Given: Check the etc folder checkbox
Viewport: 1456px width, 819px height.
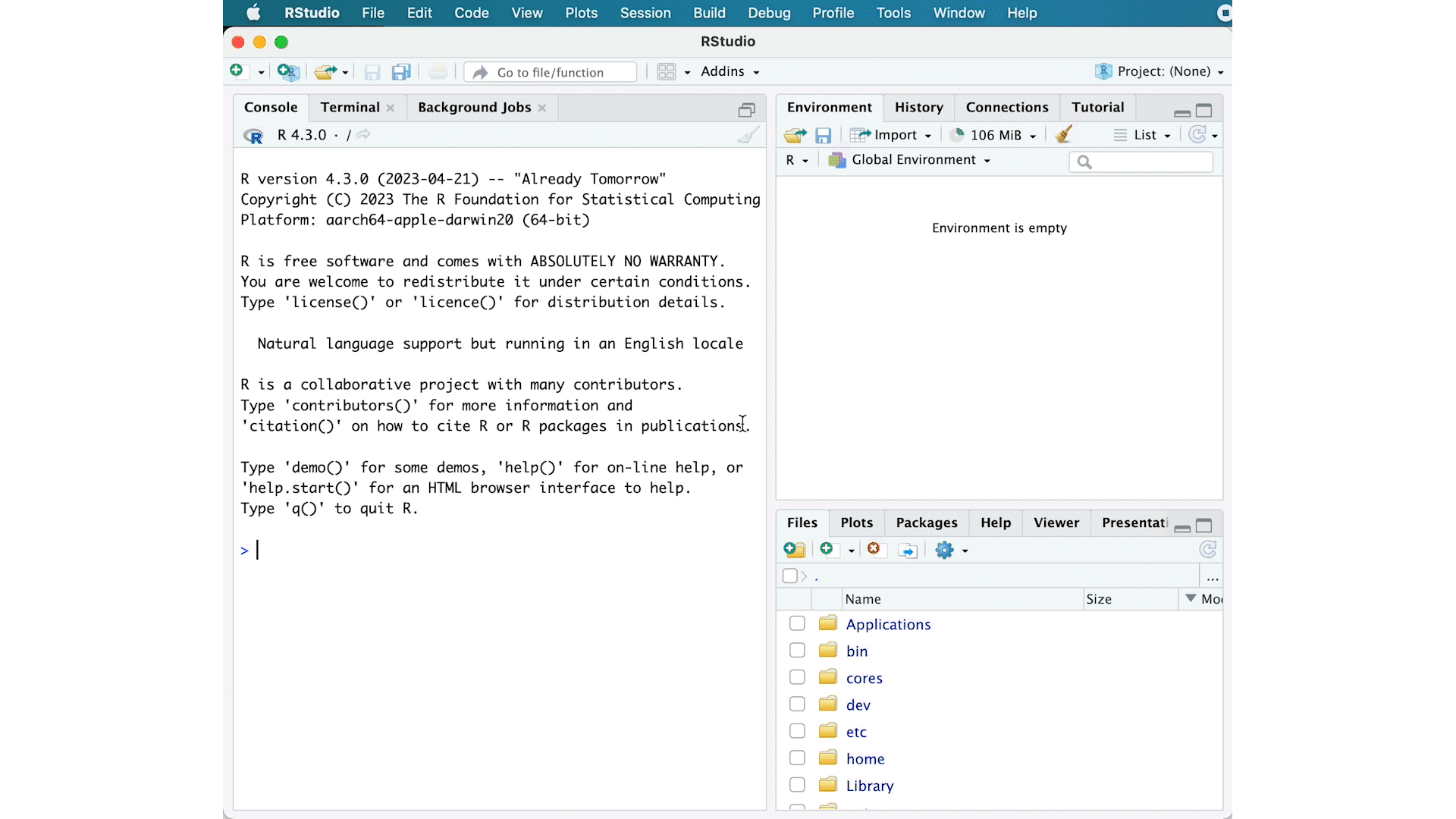Looking at the screenshot, I should click(x=797, y=731).
